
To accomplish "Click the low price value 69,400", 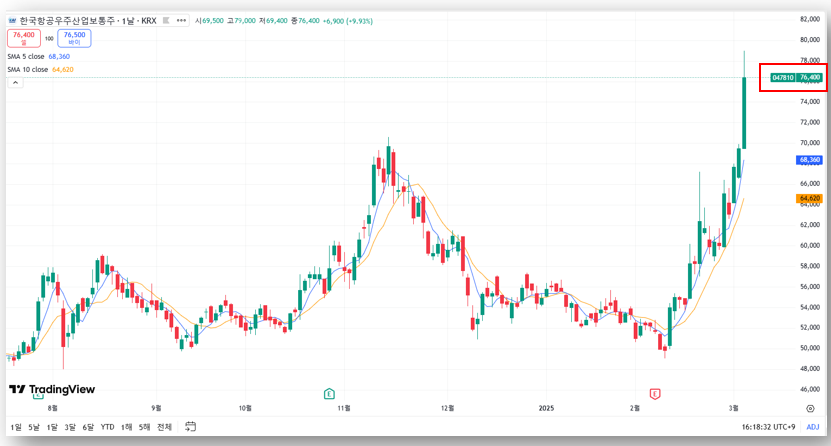I will pyautogui.click(x=277, y=21).
